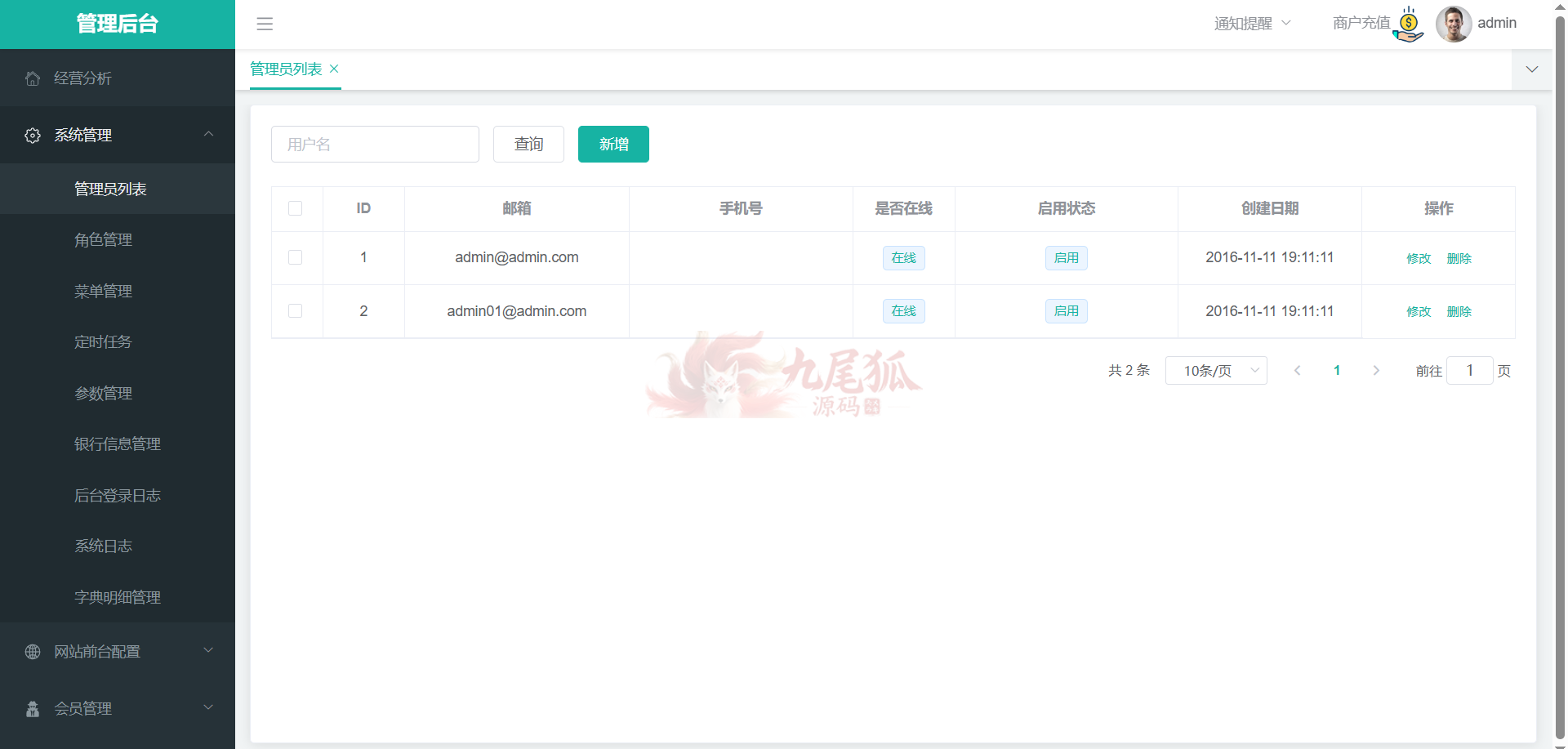Open 后台登录日志 menu item
This screenshot has height=749, width=1568.
point(118,496)
